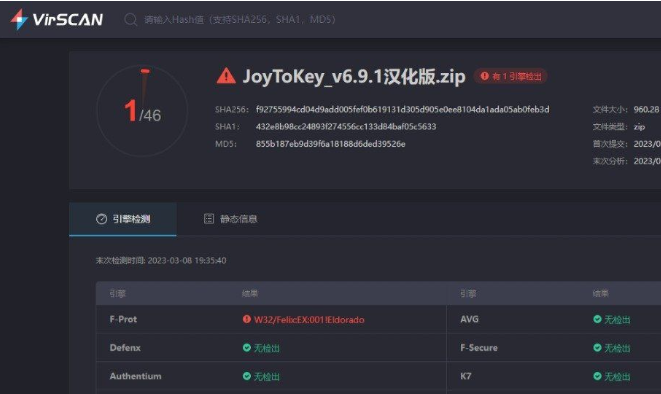Click the file type value zip
This screenshot has width=661, height=394.
pyautogui.click(x=640, y=127)
